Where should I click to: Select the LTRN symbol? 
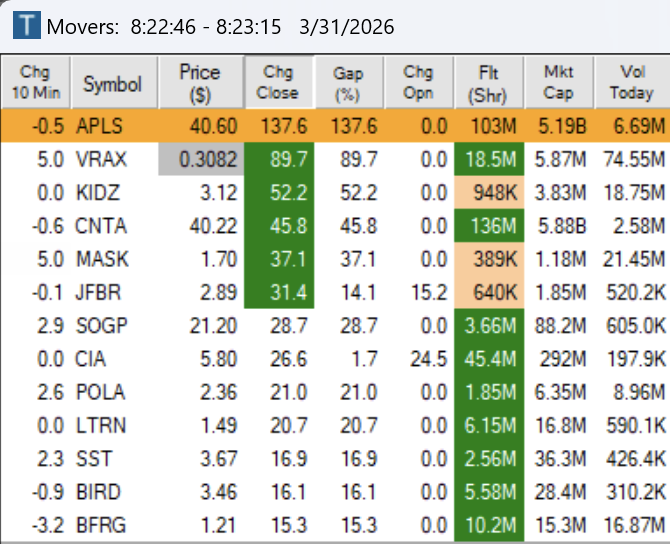[x=101, y=426]
